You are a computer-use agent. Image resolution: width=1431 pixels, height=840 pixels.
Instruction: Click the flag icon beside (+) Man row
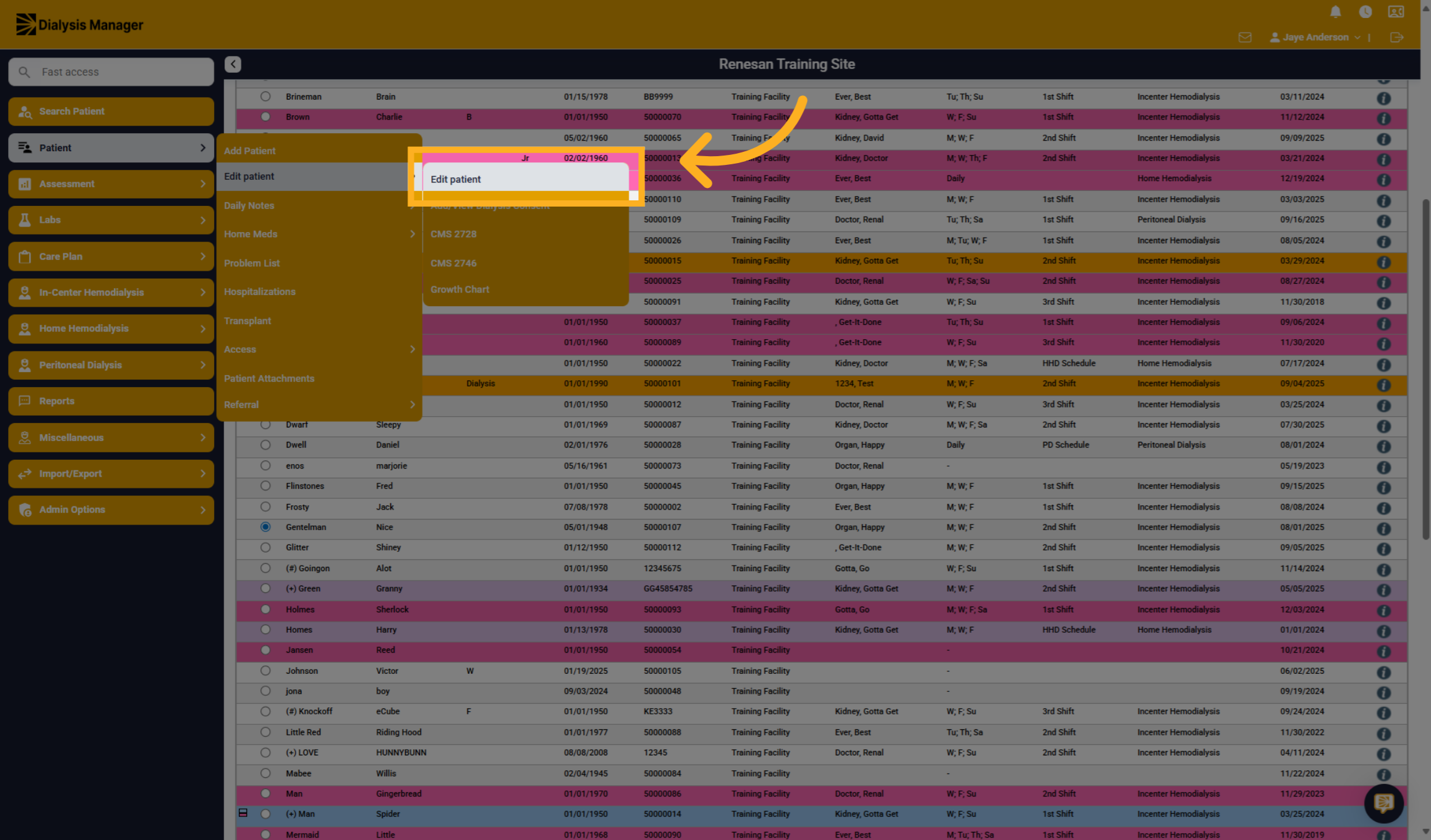click(x=243, y=813)
